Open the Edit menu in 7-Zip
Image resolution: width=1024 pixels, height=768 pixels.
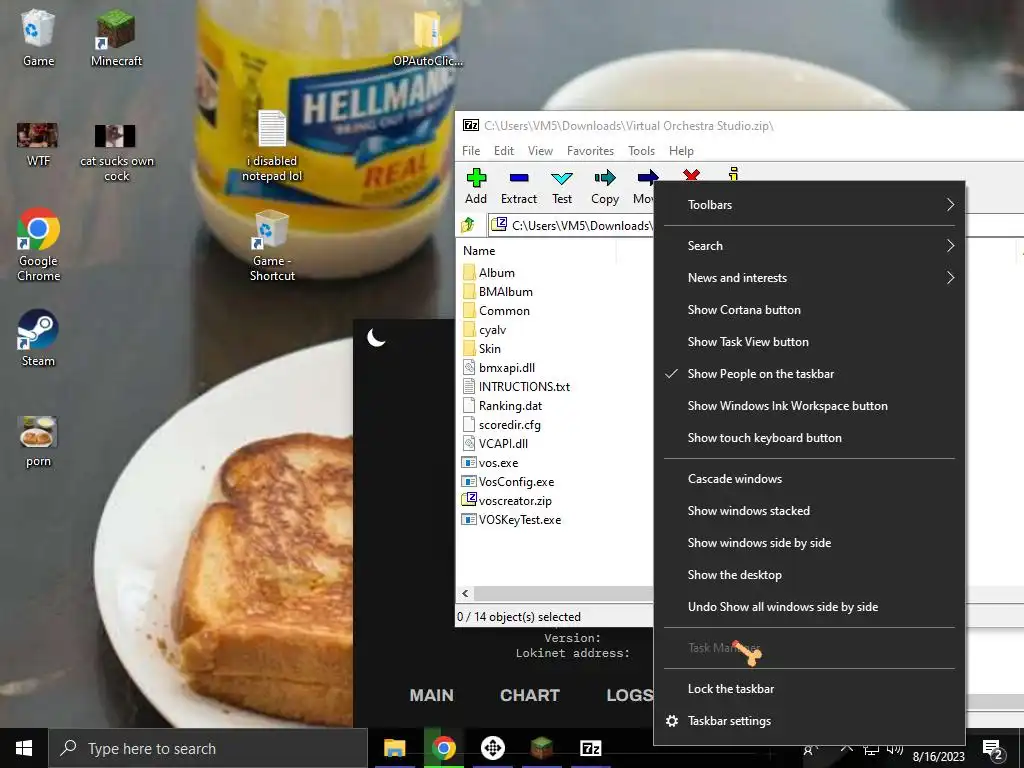504,151
